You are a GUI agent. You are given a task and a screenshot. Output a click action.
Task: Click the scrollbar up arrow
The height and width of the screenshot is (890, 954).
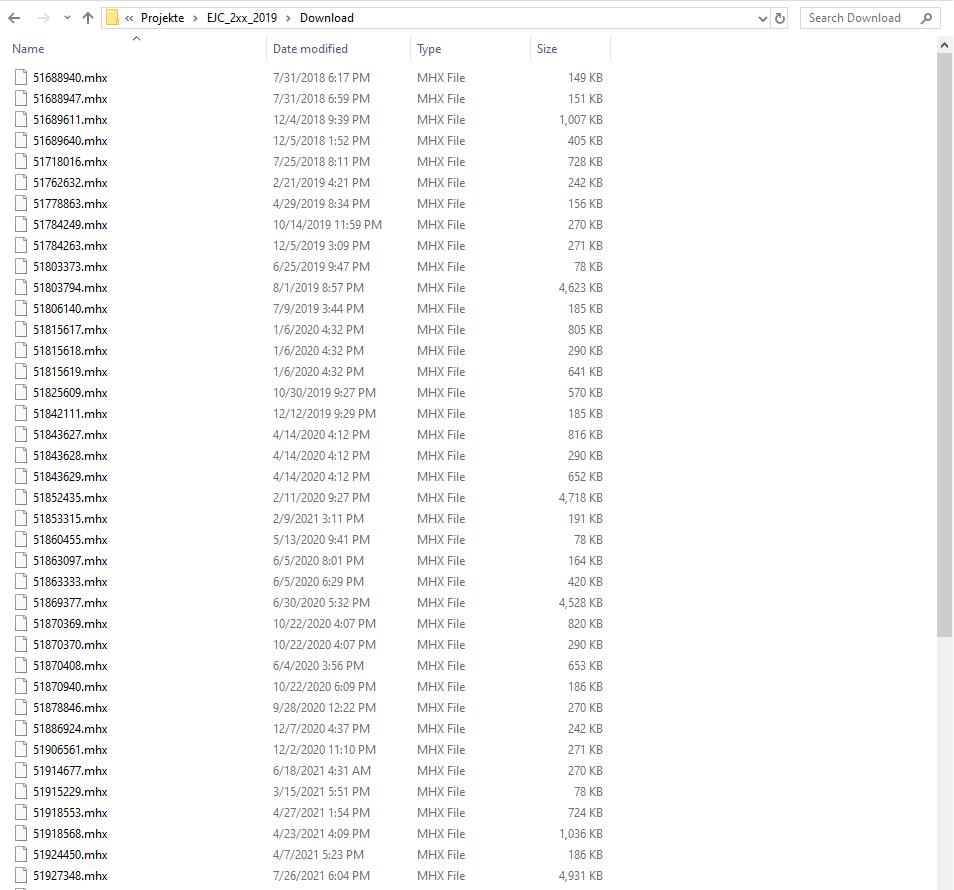(944, 45)
